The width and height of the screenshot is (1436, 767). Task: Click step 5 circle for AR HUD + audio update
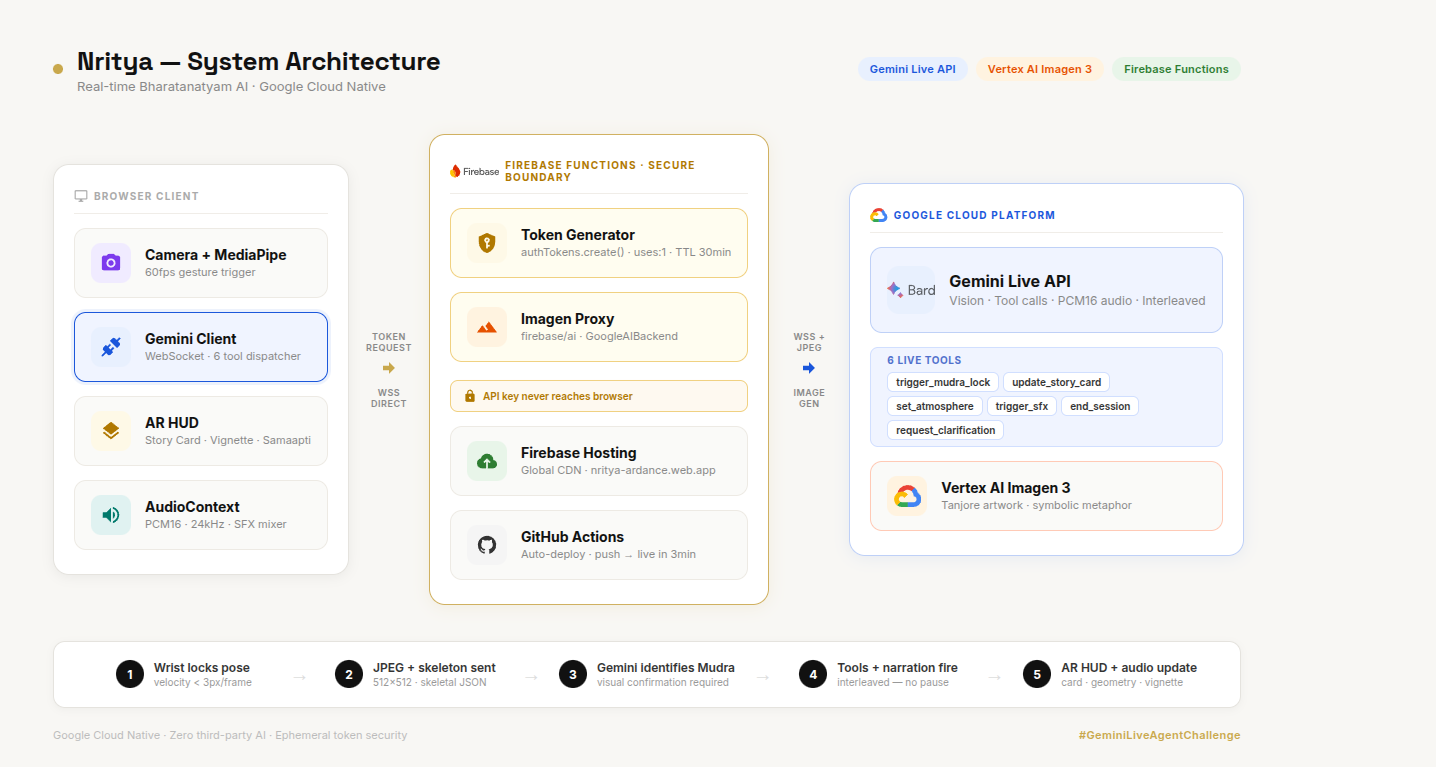(x=1037, y=674)
